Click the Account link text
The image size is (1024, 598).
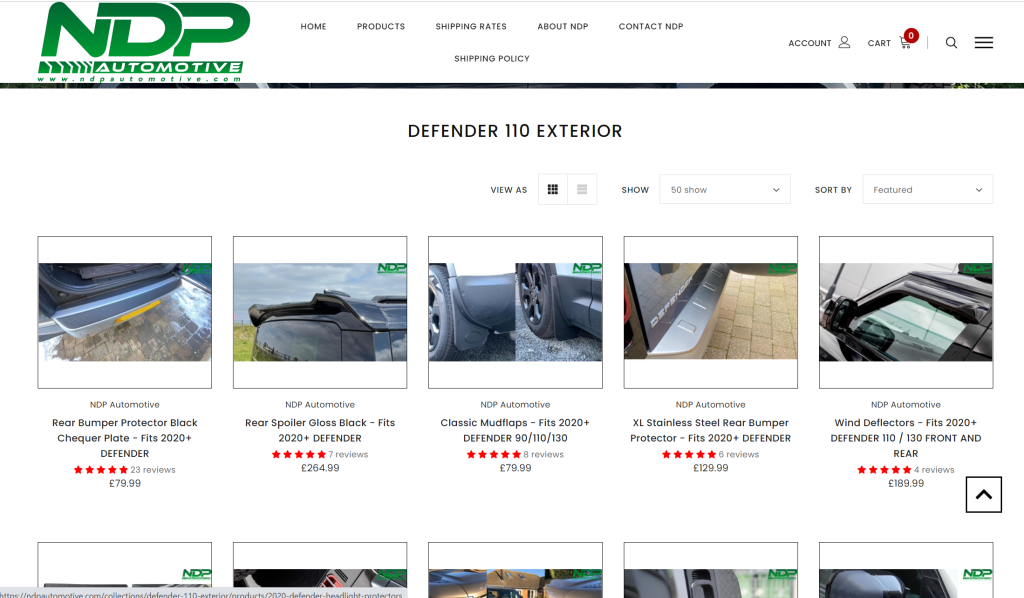(x=810, y=43)
